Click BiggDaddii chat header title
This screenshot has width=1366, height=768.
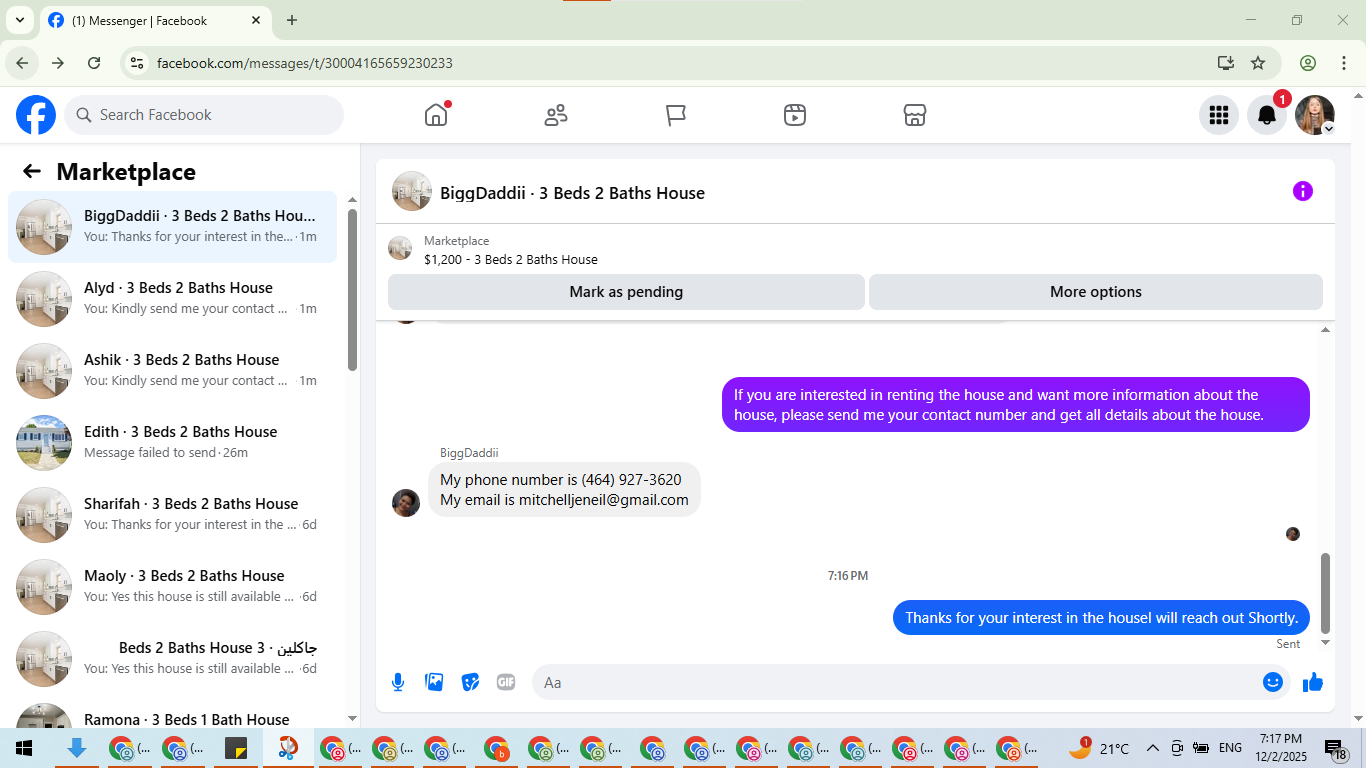click(x=572, y=193)
